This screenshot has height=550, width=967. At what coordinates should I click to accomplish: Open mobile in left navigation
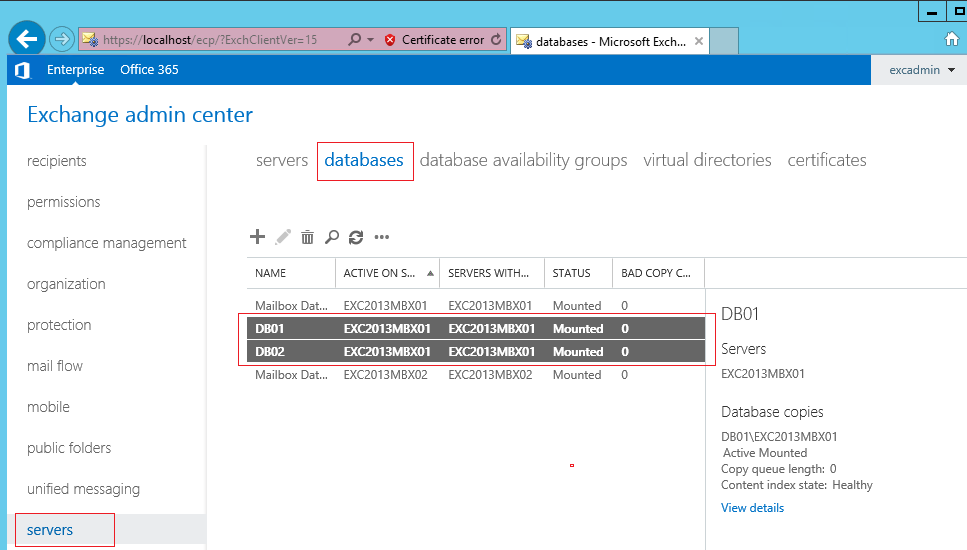[48, 407]
